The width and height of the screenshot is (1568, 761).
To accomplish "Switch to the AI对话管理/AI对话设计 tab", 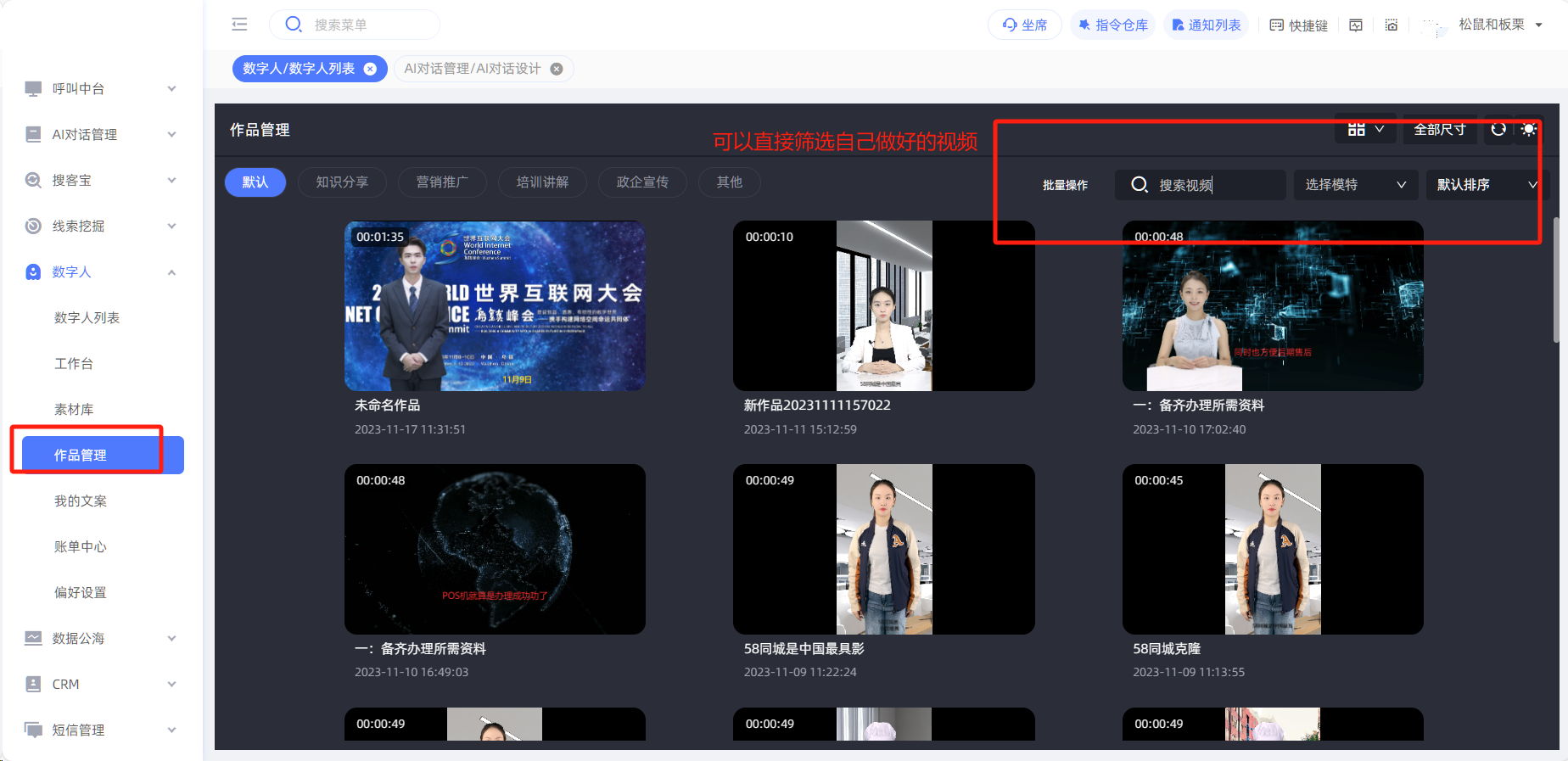I will point(472,69).
